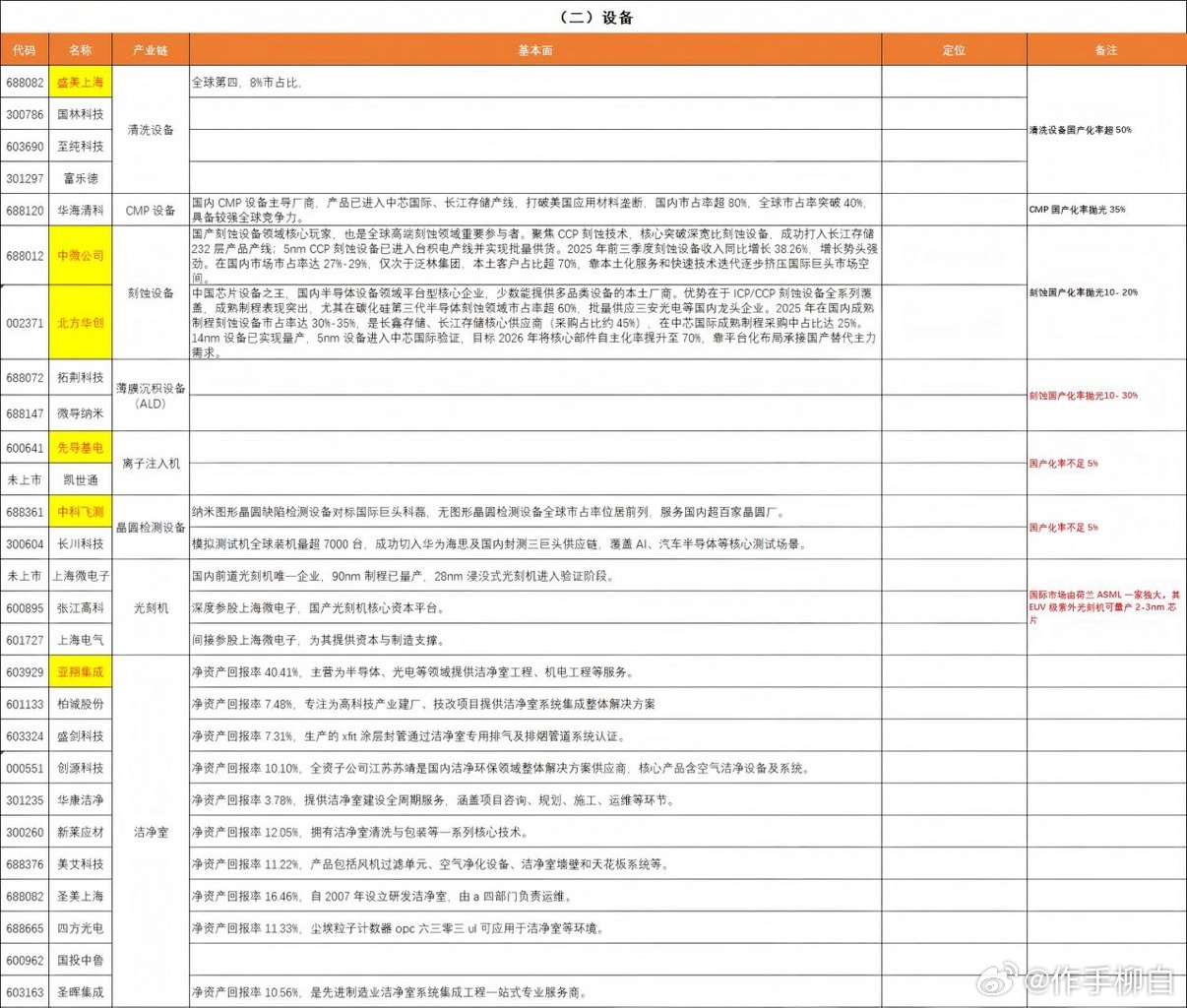Select the name cell 拓荆科技
The width and height of the screenshot is (1187, 1008).
(81, 378)
